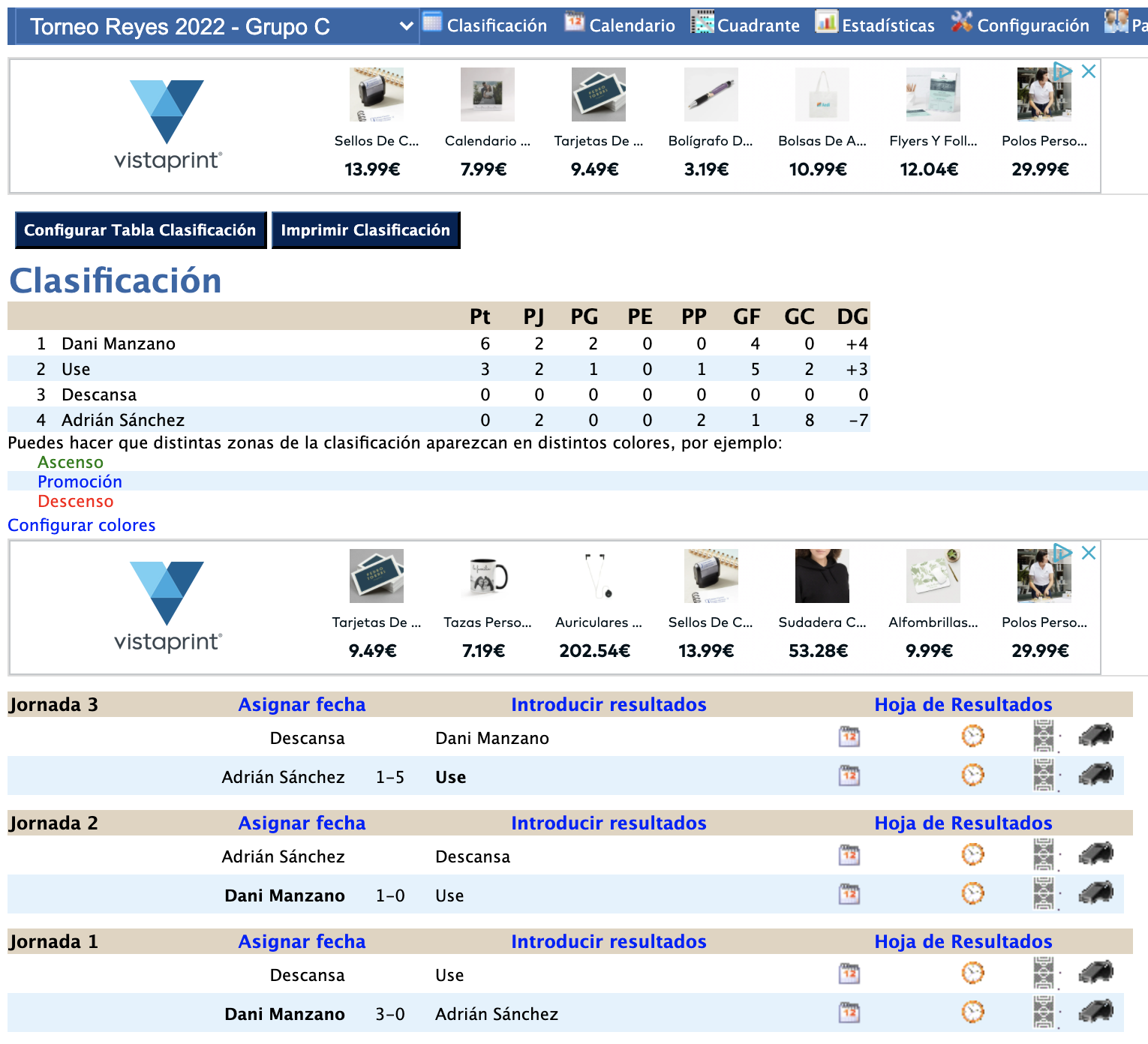Click pitch icon for Dani Manzano 1-0 Use
The width and height of the screenshot is (1148, 1044).
click(x=1044, y=894)
